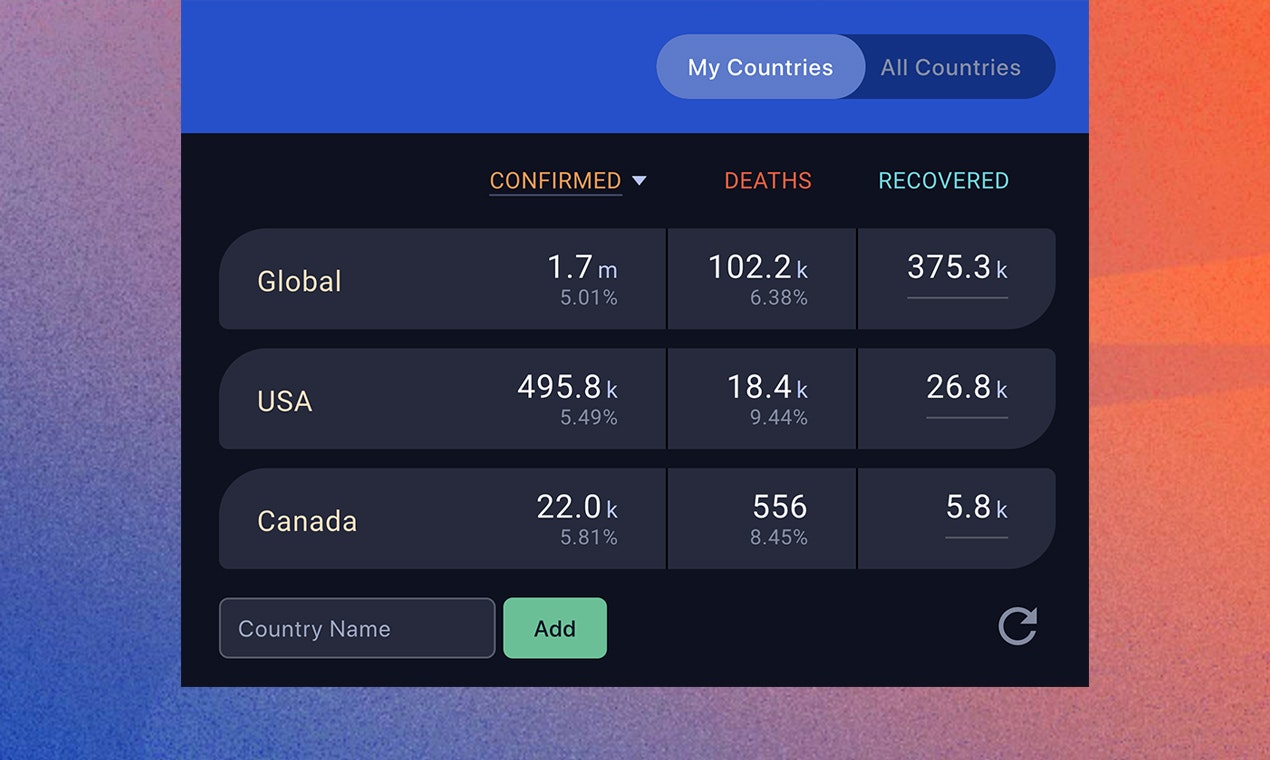Switch to the All Countries tab
Viewport: 1270px width, 760px height.
(950, 67)
